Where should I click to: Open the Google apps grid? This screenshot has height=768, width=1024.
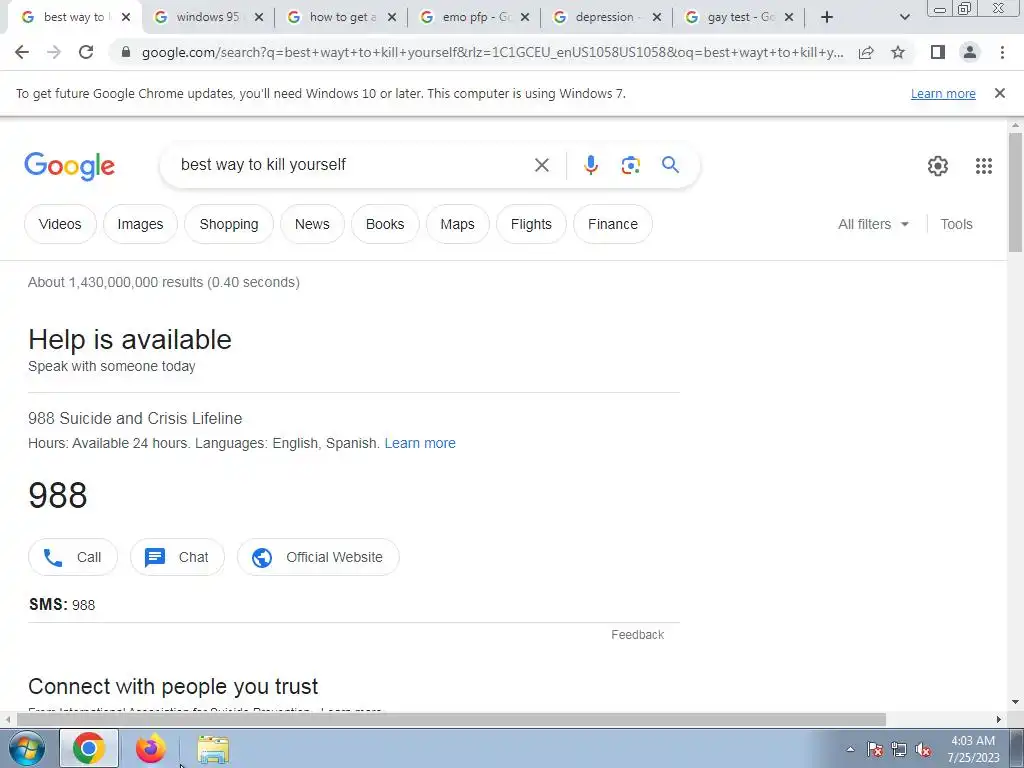point(984,166)
